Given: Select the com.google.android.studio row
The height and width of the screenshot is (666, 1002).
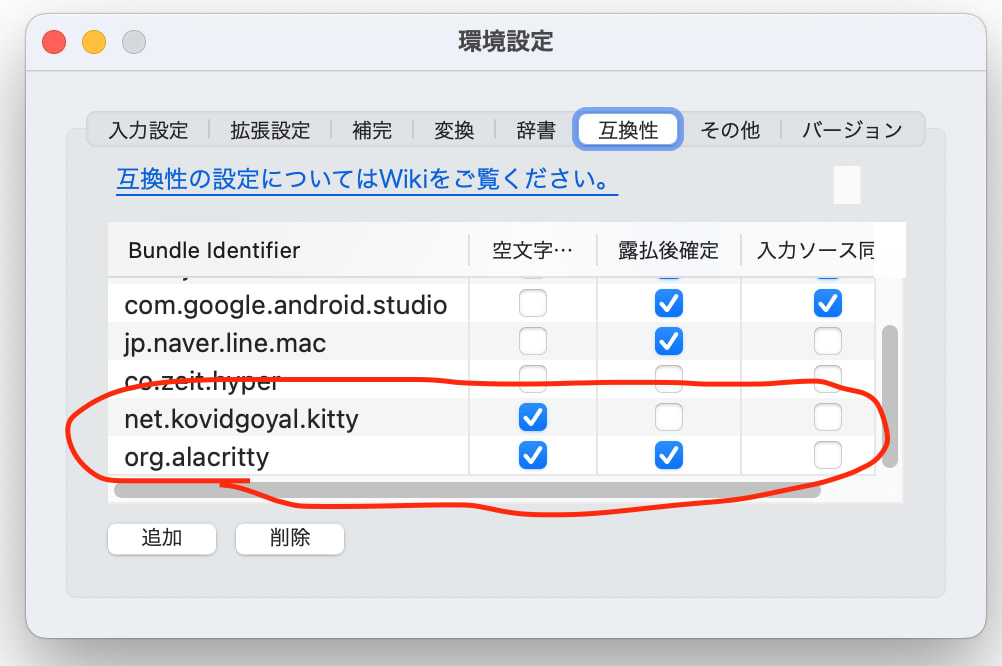Looking at the screenshot, I should [x=491, y=304].
